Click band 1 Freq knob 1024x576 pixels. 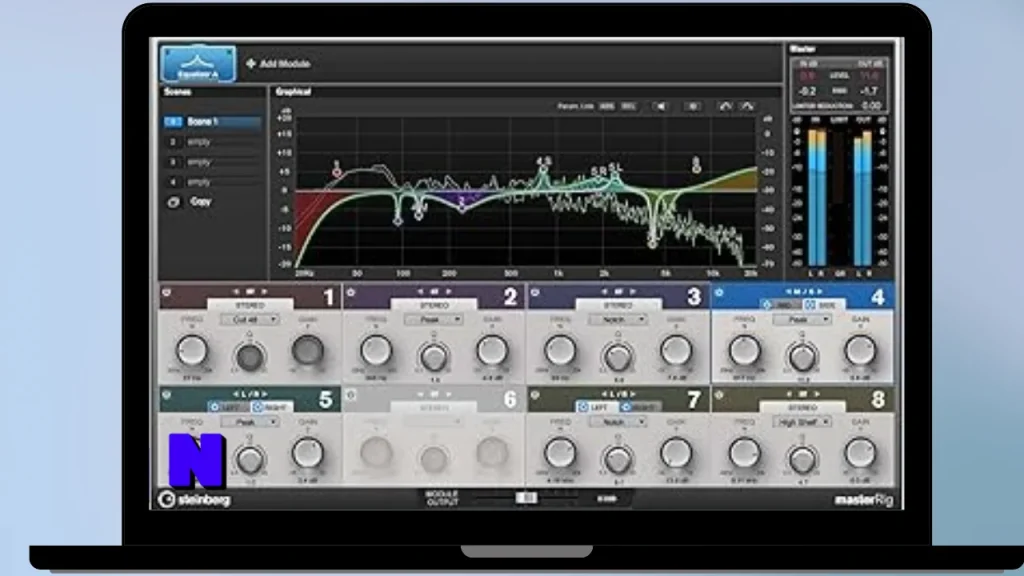(192, 351)
